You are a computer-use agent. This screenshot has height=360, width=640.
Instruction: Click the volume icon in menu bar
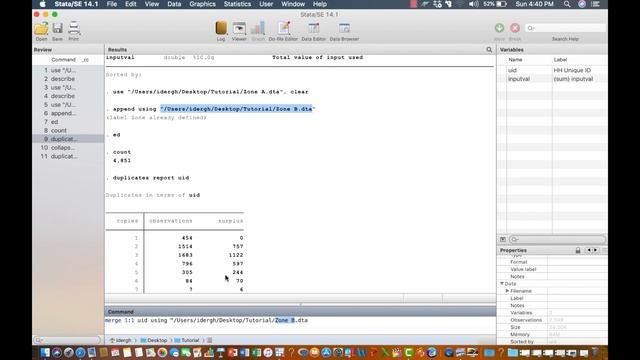point(473,4)
